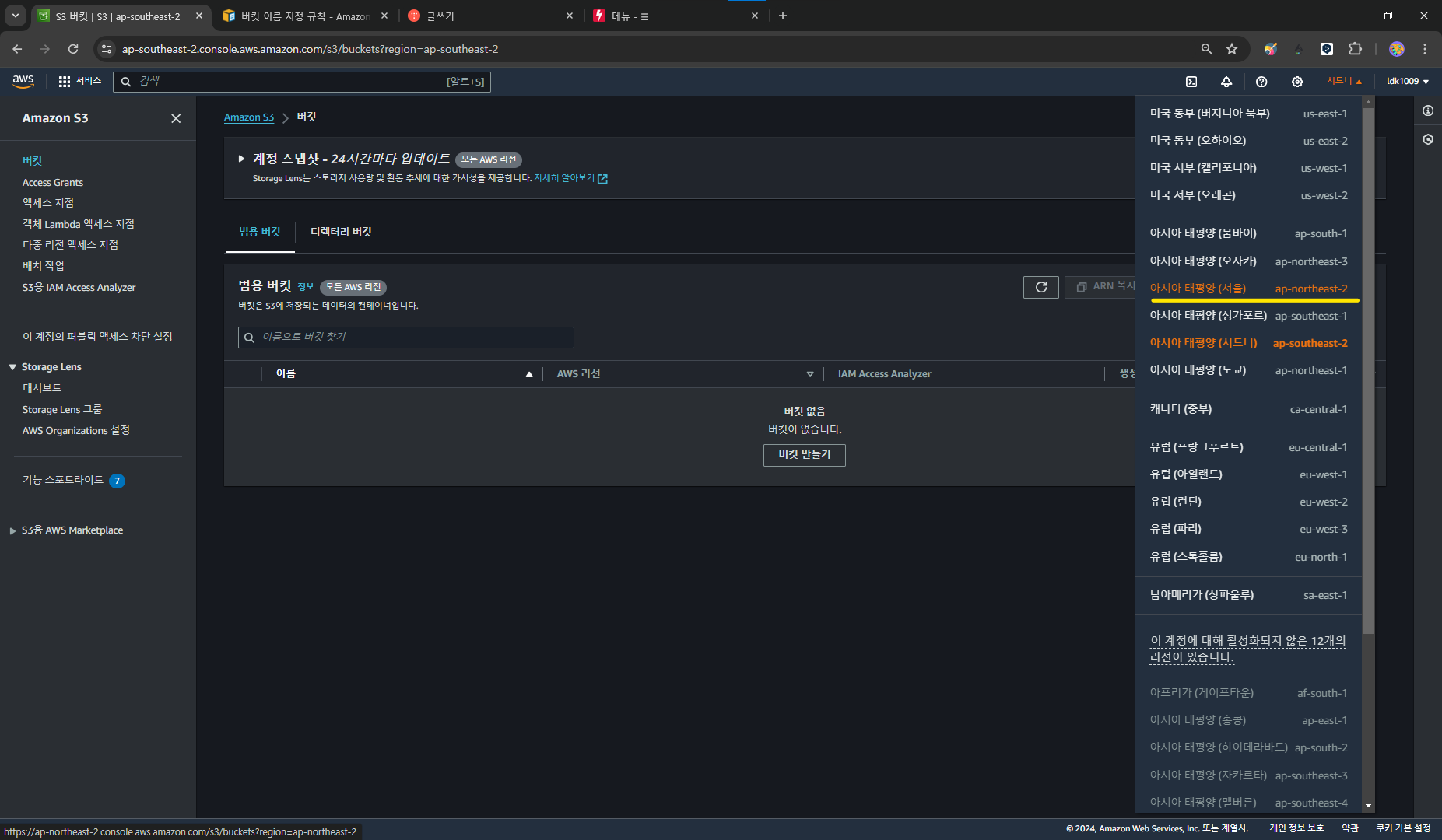1442x840 pixels.
Task: Click the region list scrollbar thumb
Action: (x=1368, y=371)
